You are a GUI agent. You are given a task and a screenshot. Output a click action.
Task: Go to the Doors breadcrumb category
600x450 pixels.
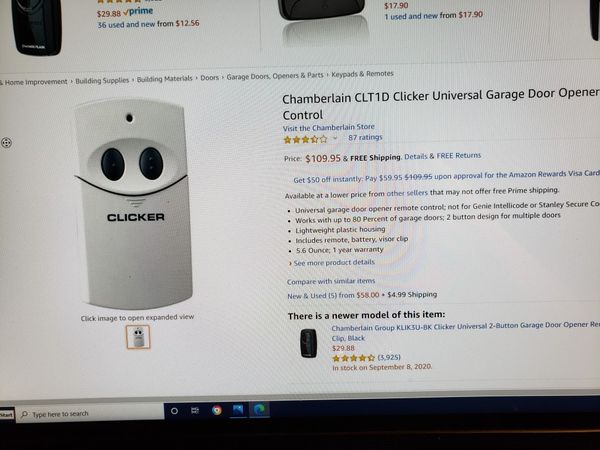coord(210,78)
